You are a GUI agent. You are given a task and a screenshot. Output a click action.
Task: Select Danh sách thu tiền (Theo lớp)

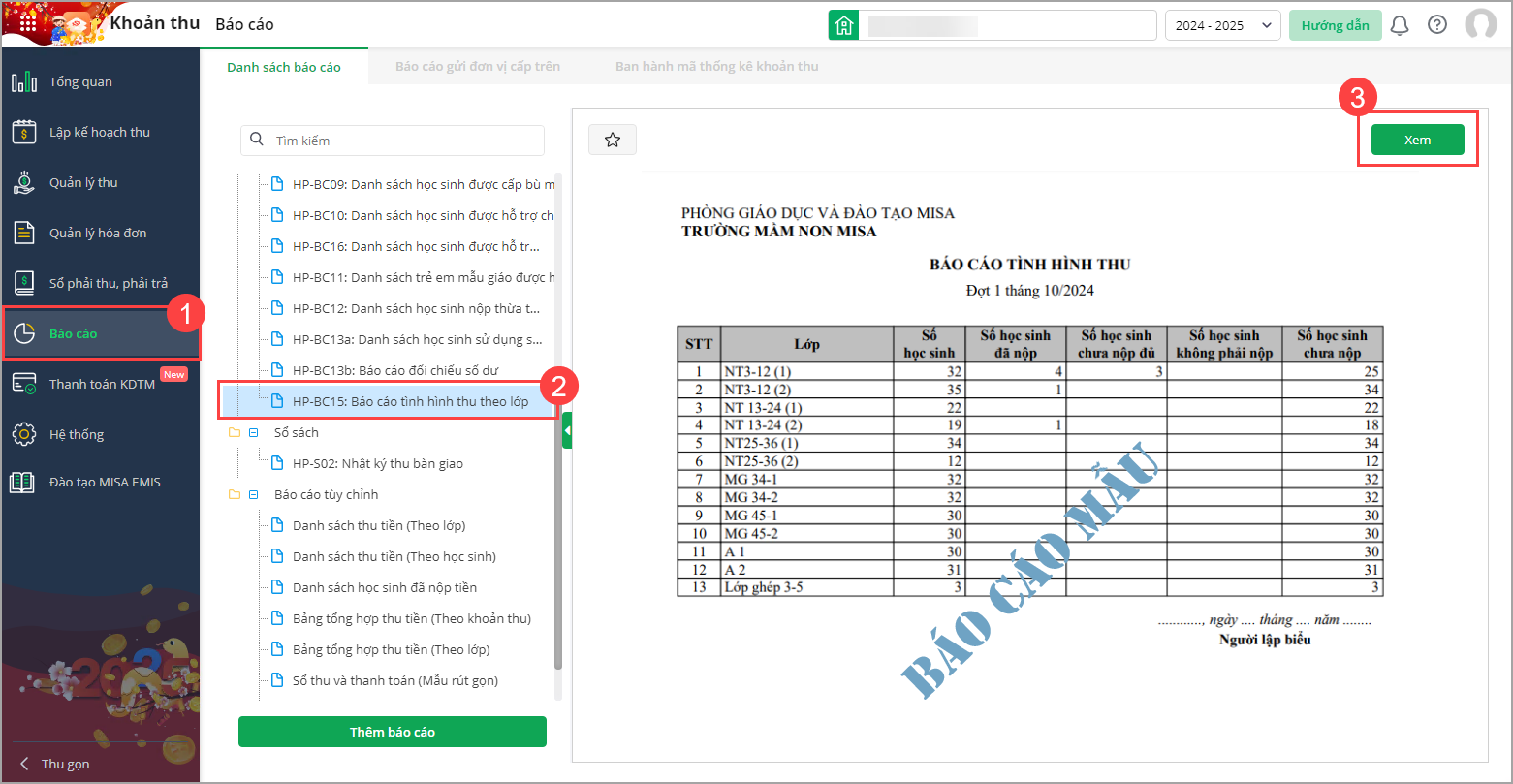pyautogui.click(x=379, y=525)
